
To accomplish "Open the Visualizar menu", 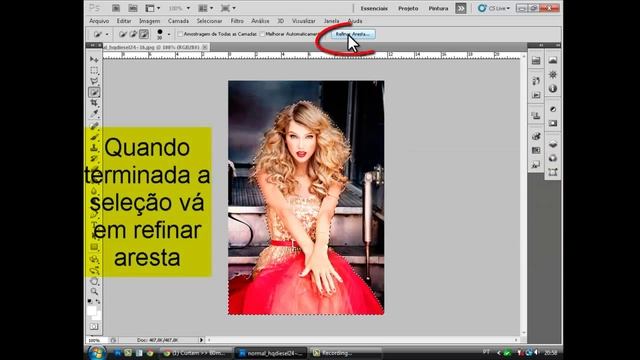I will (304, 21).
